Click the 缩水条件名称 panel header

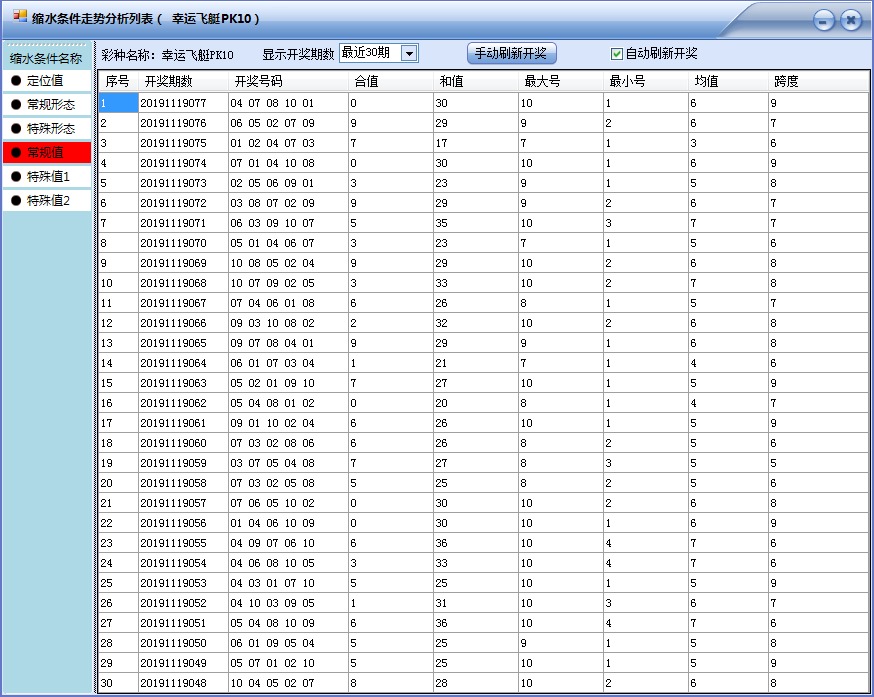(44, 57)
